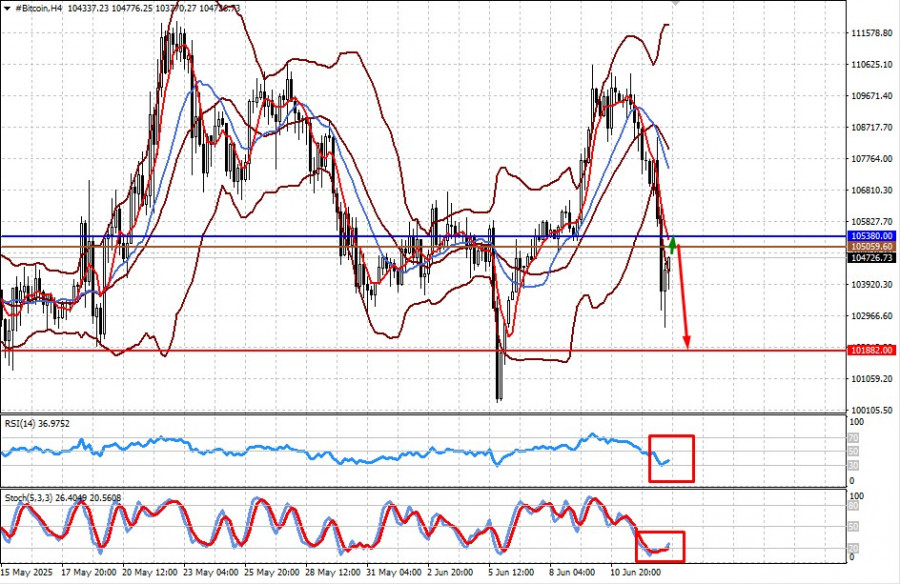The height and width of the screenshot is (584, 900).
Task: Click the 111578.80 price axis value
Action: (871, 33)
